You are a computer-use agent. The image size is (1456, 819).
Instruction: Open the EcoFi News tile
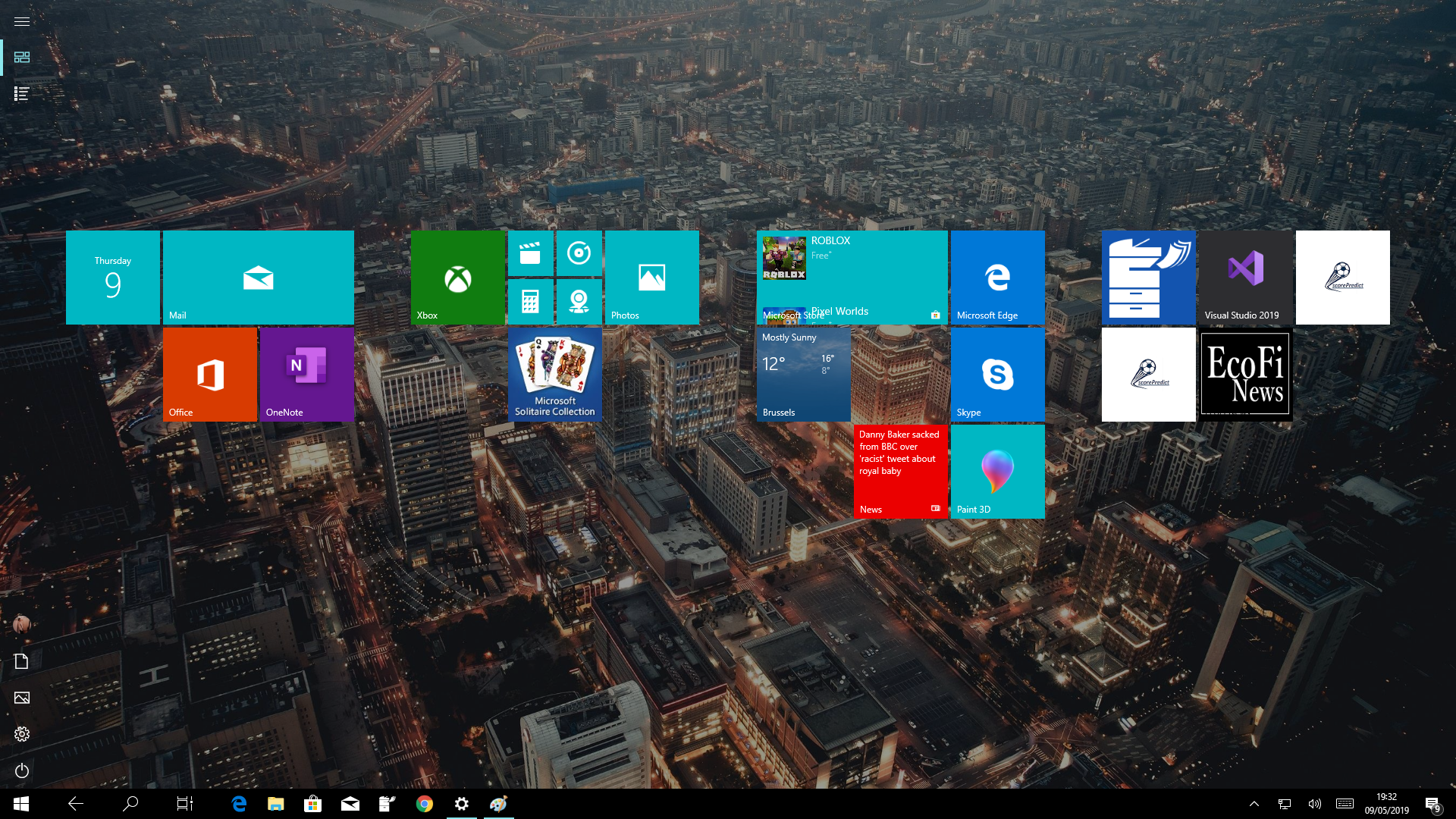pos(1246,375)
